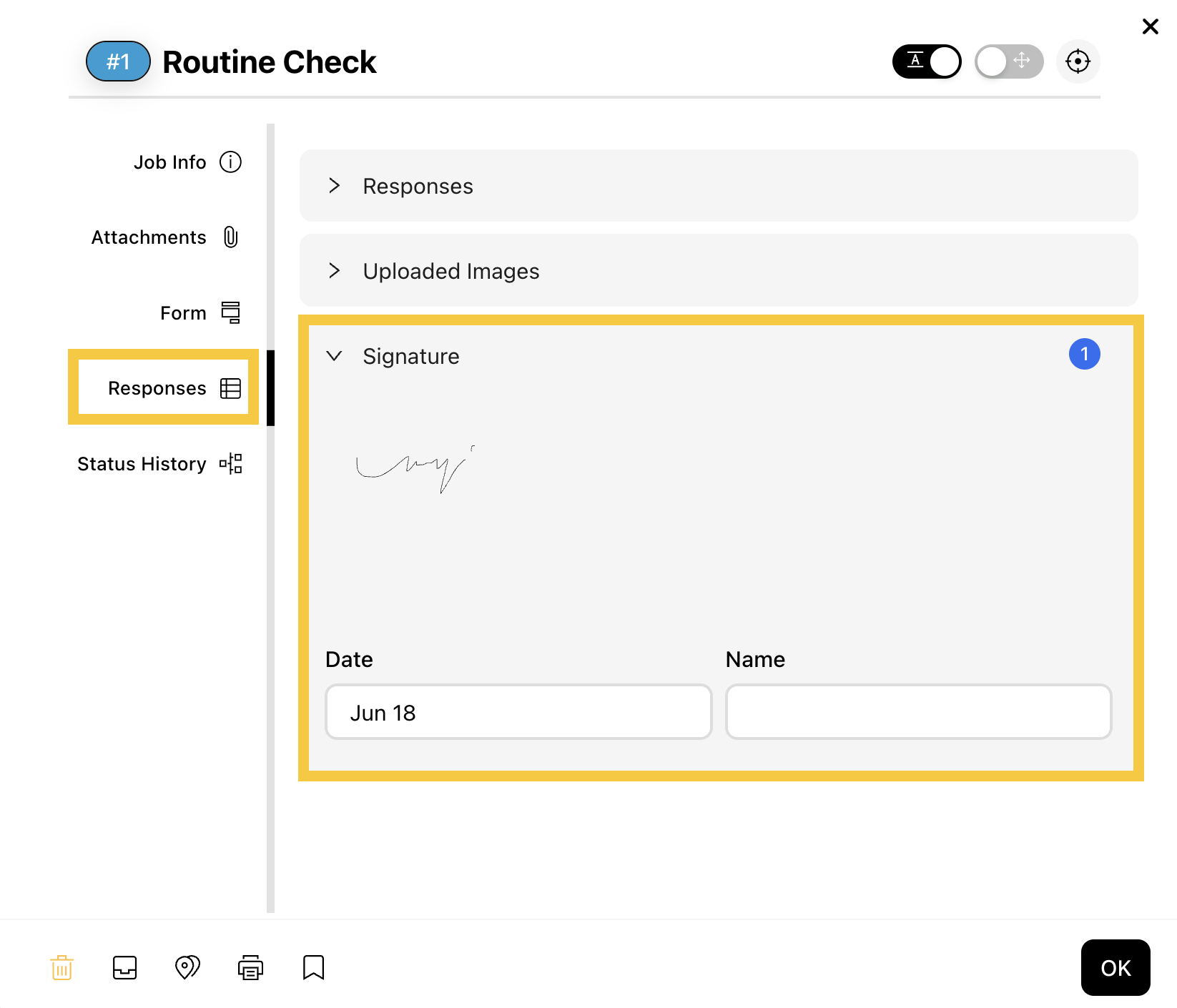This screenshot has width=1177, height=1008.
Task: Open the Status History tab
Action: click(160, 464)
